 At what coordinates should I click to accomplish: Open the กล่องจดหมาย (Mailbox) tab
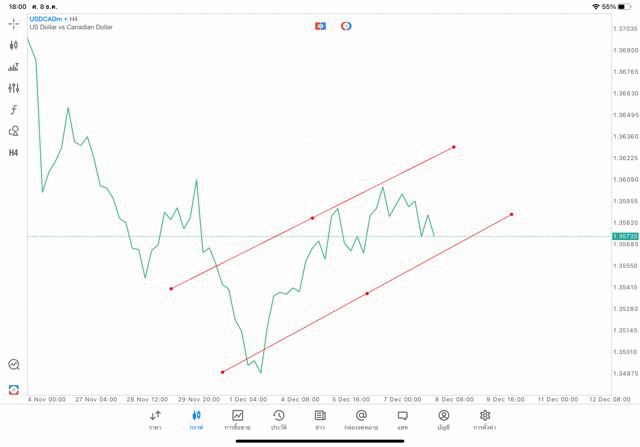pos(361,419)
